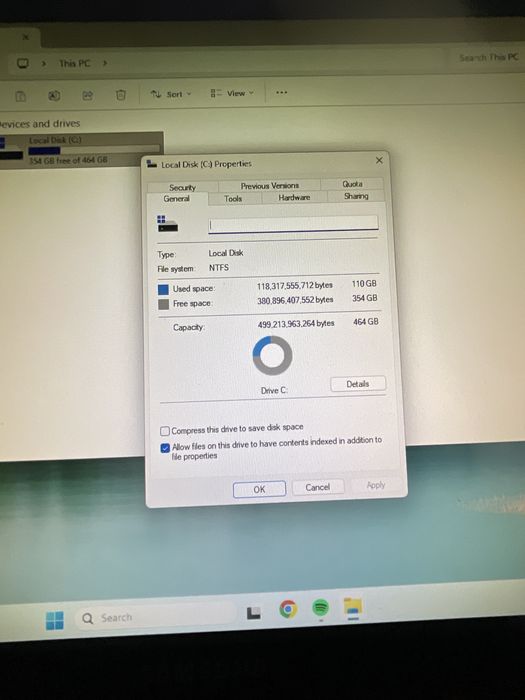525x700 pixels.
Task: Click the Paste icon in Explorer toolbar
Action: [x=21, y=96]
